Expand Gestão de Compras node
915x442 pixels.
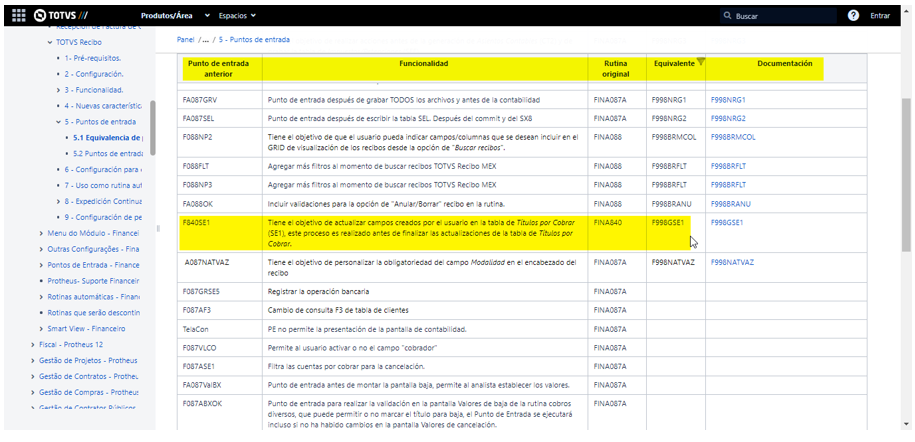tap(33, 392)
